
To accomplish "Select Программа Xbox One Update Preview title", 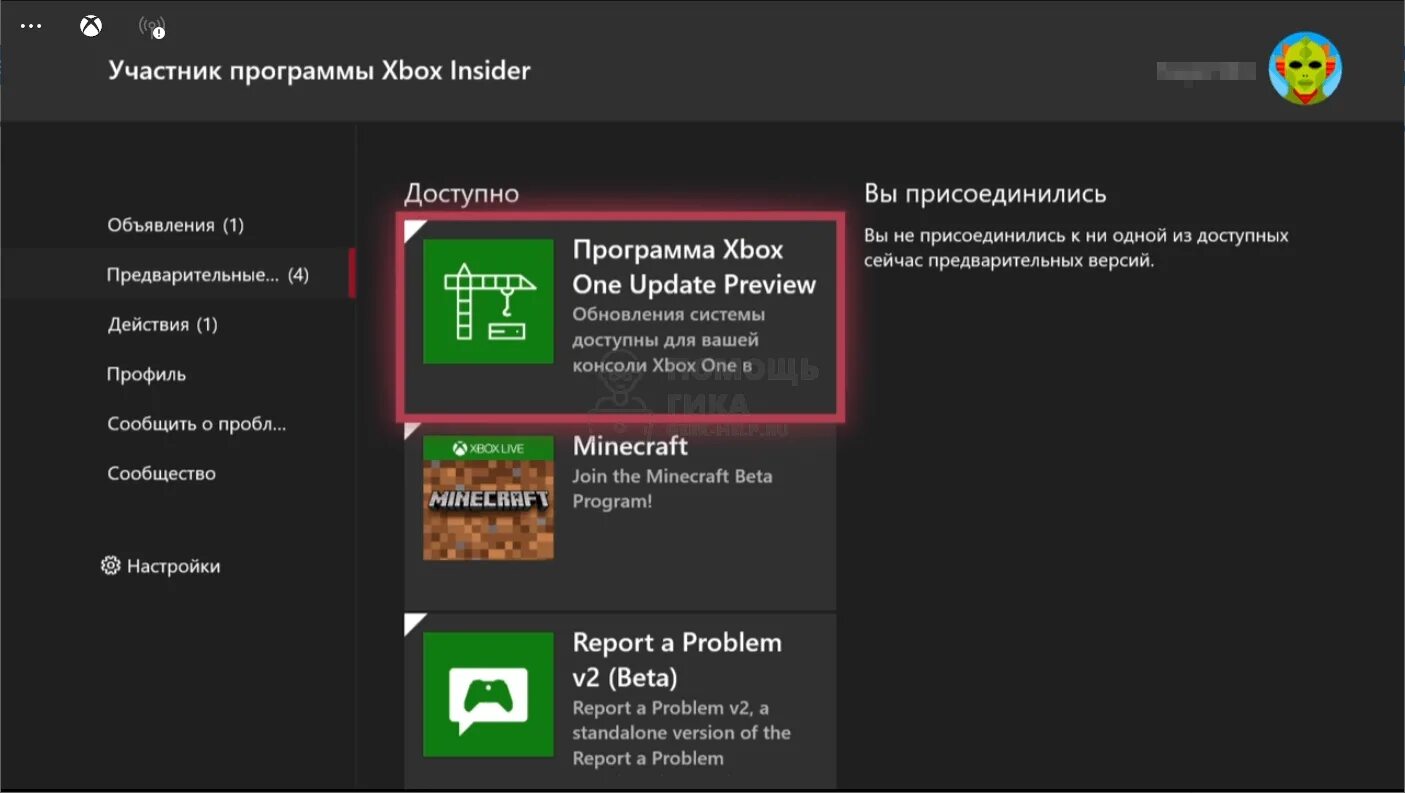I will point(694,267).
